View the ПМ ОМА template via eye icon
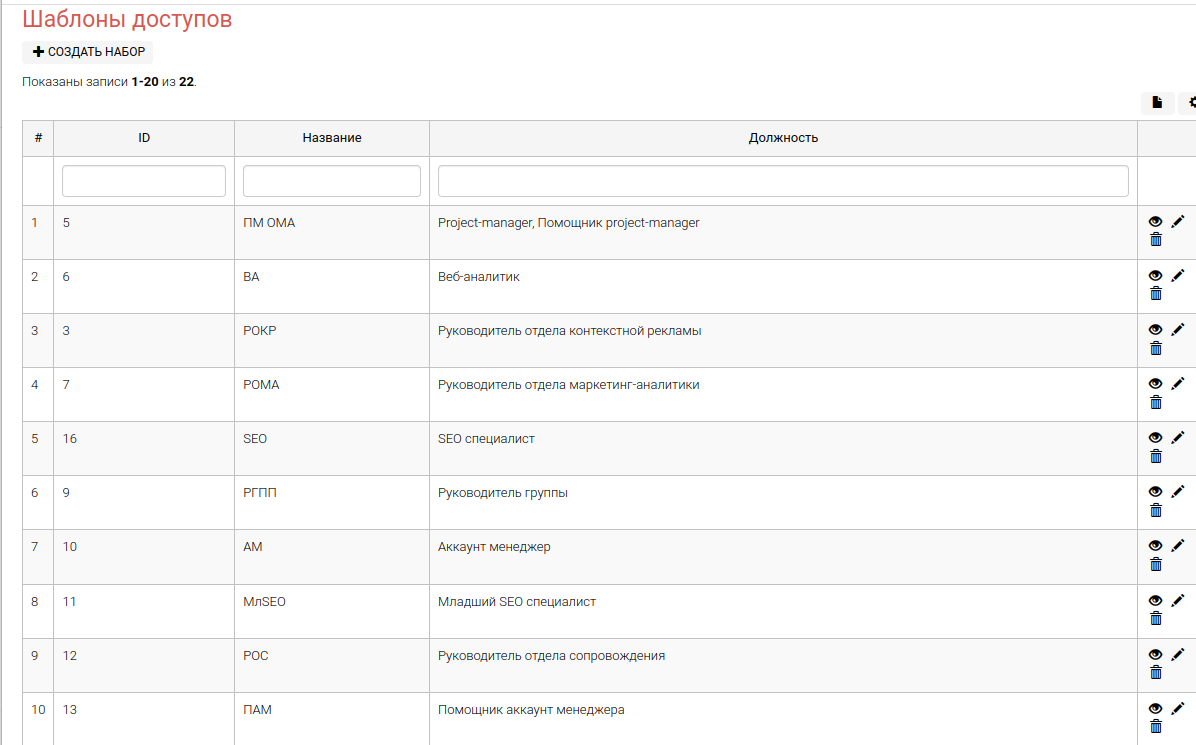Viewport: 1196px width, 745px height. [1156, 222]
